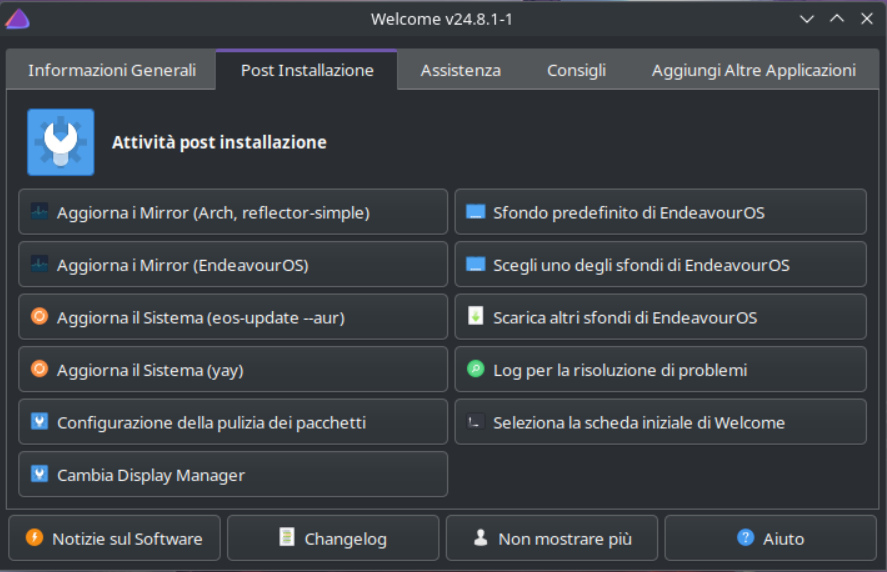This screenshot has width=887, height=572.
Task: Click green search icon on Log per la risoluzione
Action: (475, 369)
